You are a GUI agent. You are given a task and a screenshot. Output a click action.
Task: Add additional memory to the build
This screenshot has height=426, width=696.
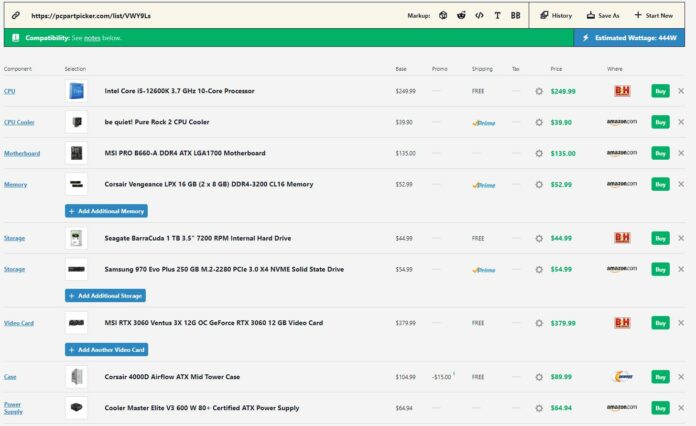tap(106, 211)
